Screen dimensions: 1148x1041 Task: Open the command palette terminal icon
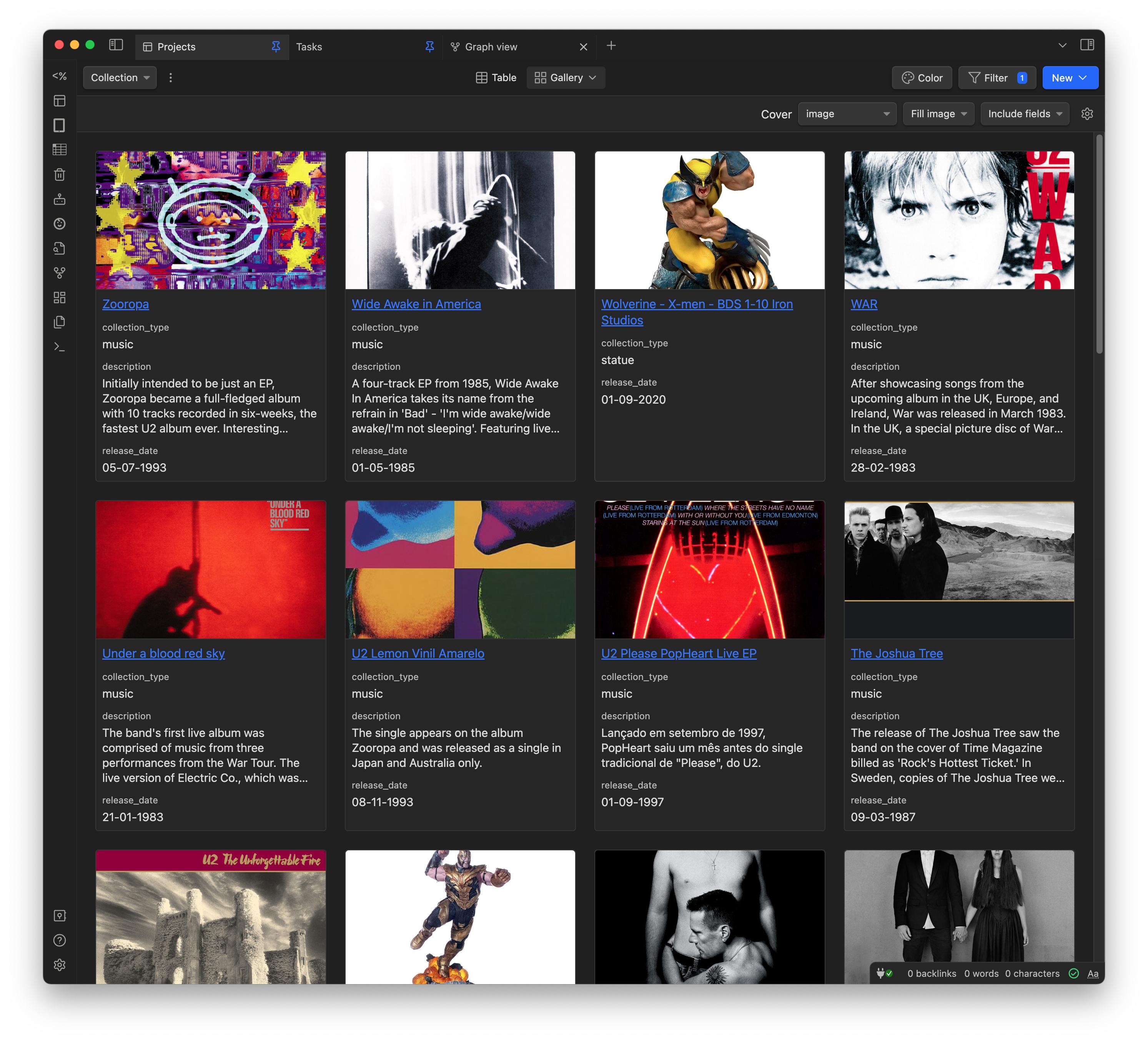pos(60,346)
